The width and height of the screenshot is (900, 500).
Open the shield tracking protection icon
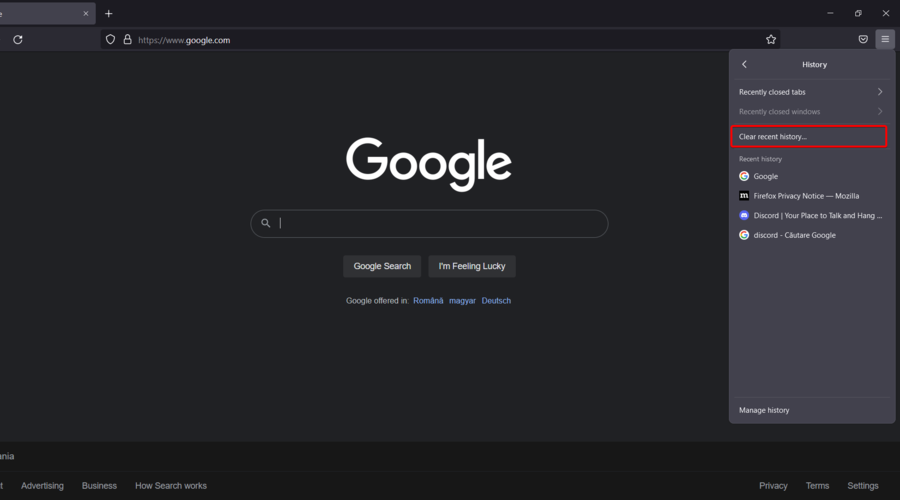[x=110, y=40]
